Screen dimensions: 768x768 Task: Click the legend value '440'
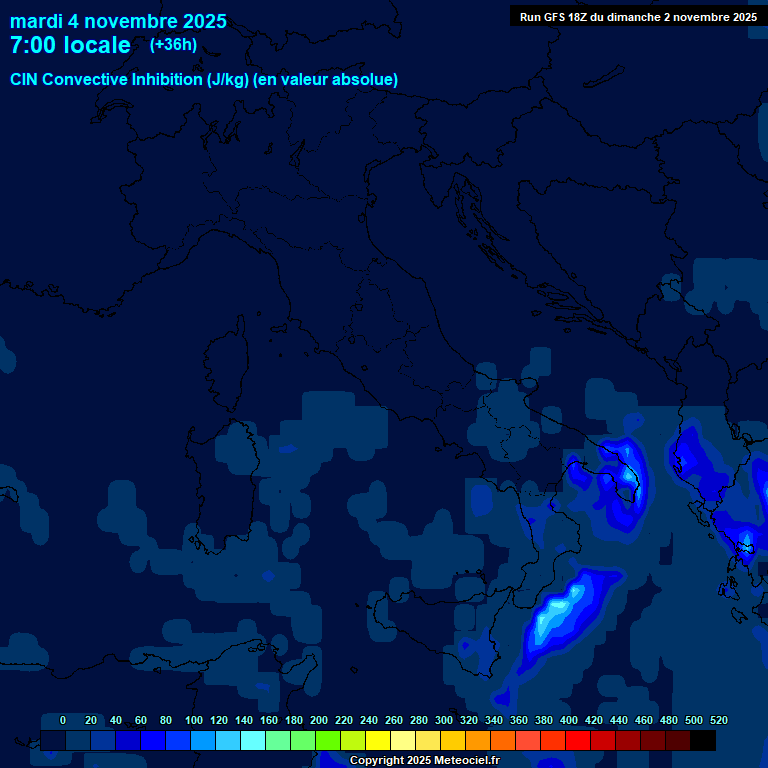(x=619, y=720)
